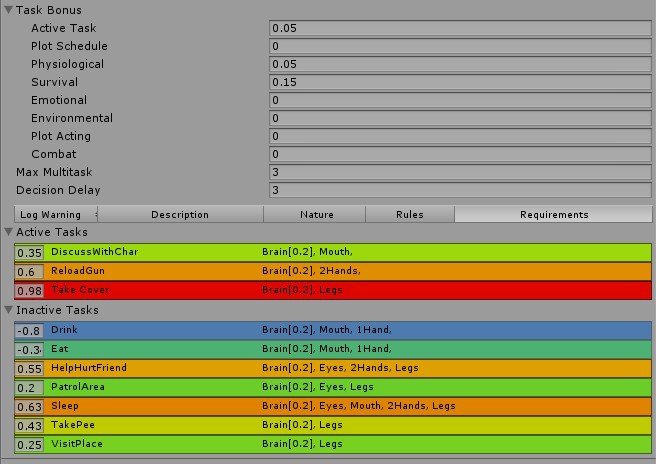656x464 pixels.
Task: Edit the Max Multitask field
Action: pyautogui.click(x=460, y=172)
